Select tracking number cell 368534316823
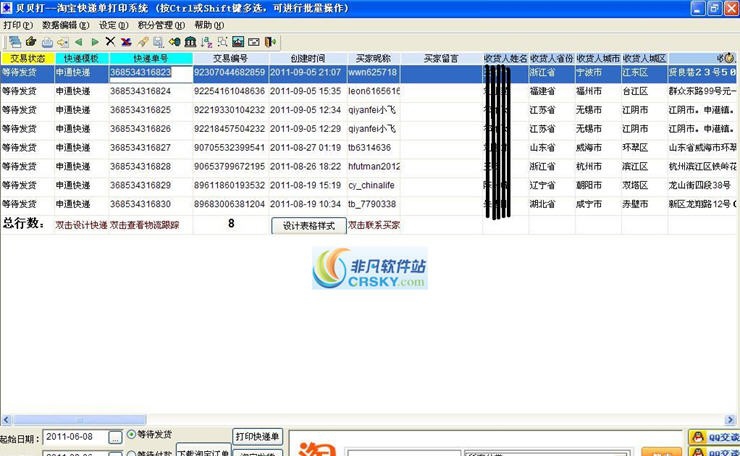 click(x=151, y=73)
